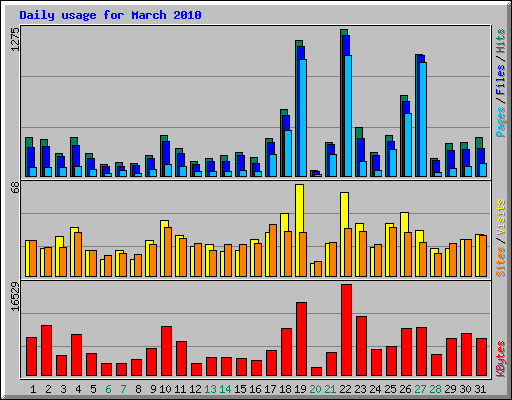Click the red KBytes bar for day 30
512x400 pixels.
tap(466, 355)
